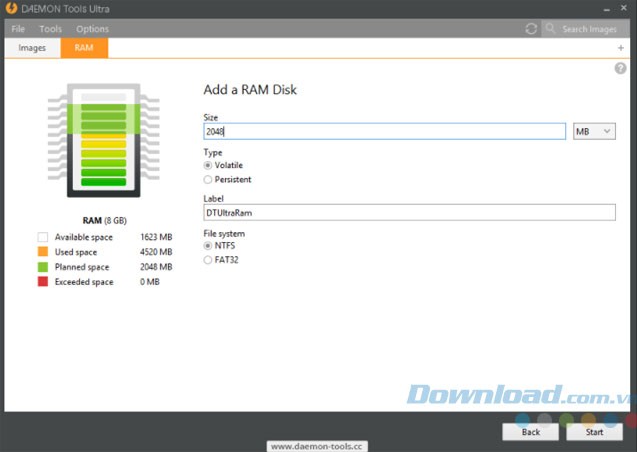
Task: Switch to the Images tab
Action: click(x=32, y=48)
